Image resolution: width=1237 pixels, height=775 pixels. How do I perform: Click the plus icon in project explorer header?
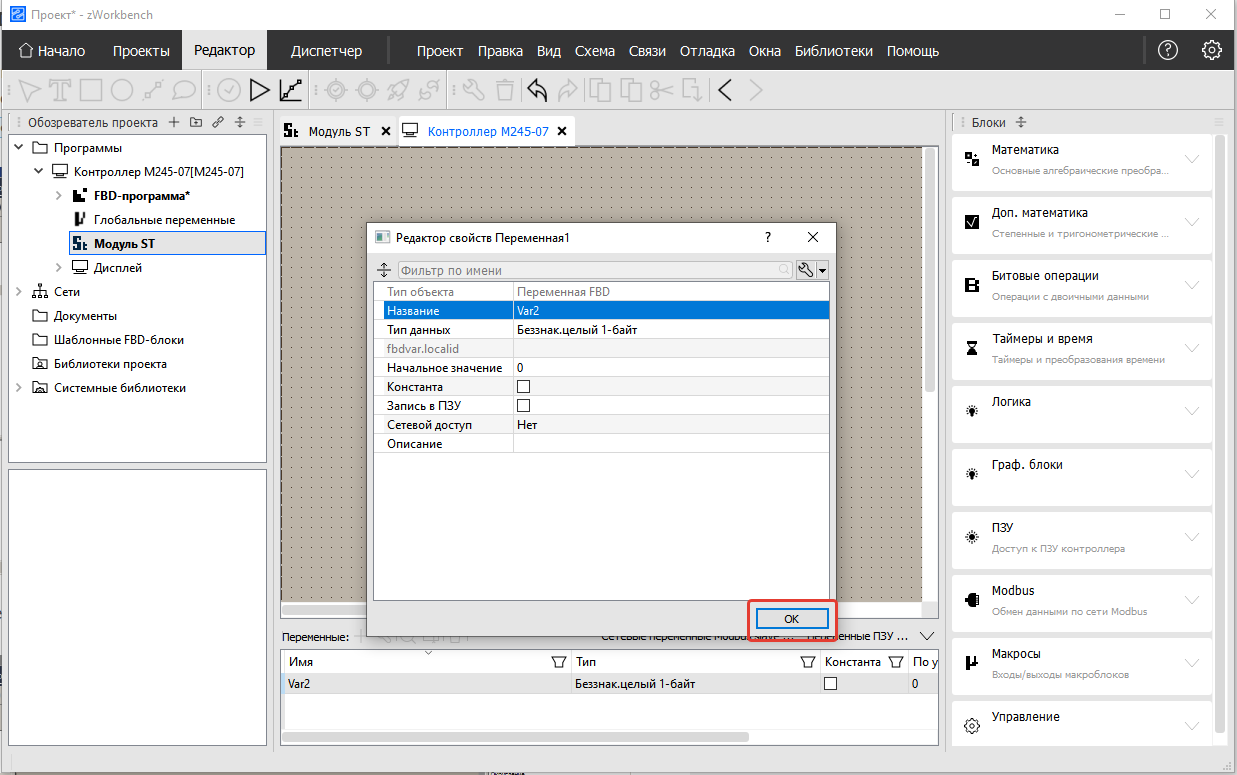click(173, 122)
